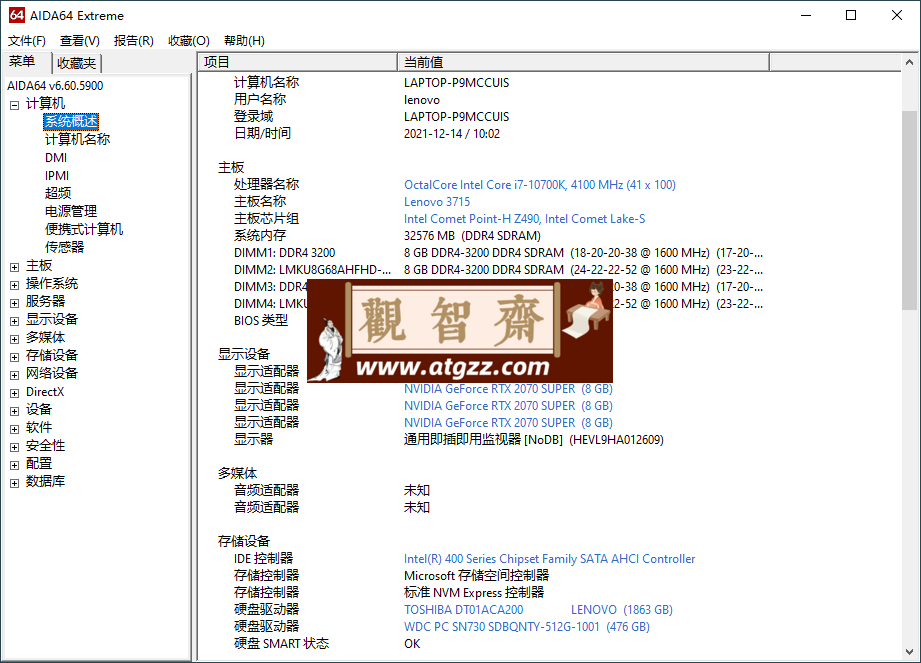Select the 登录域 row
Screen dimensions: 921x663
point(371,117)
